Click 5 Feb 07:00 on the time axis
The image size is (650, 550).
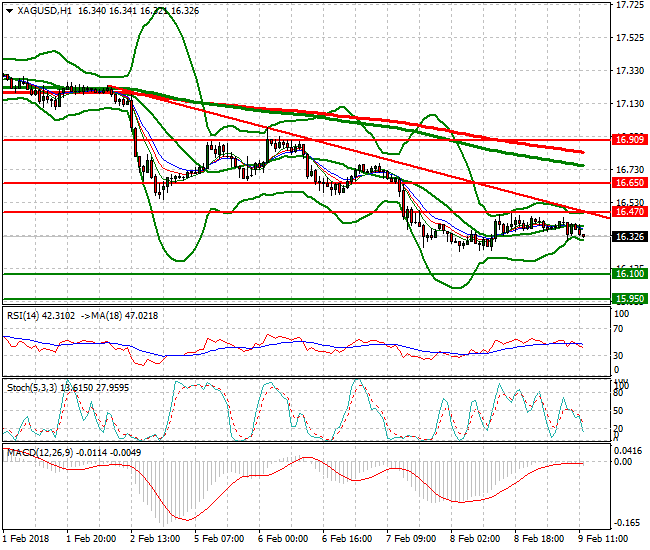[x=220, y=538]
